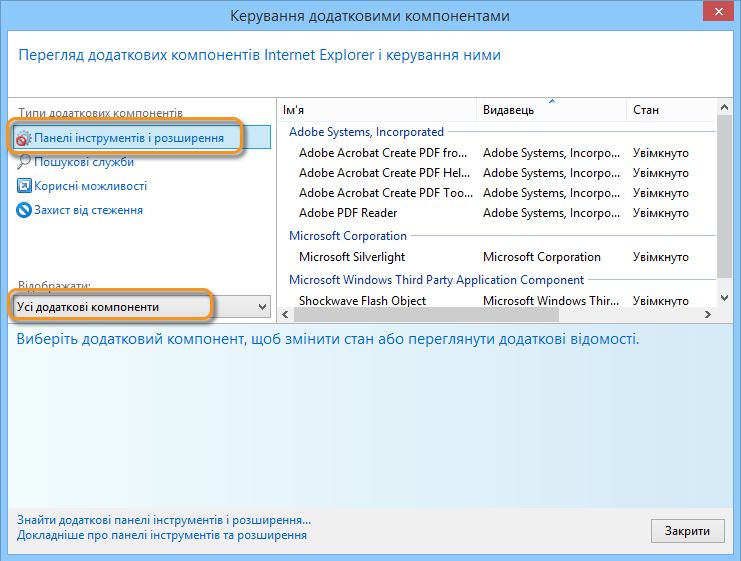Collapse the Adobe Systems, Incorporated group

(366, 132)
